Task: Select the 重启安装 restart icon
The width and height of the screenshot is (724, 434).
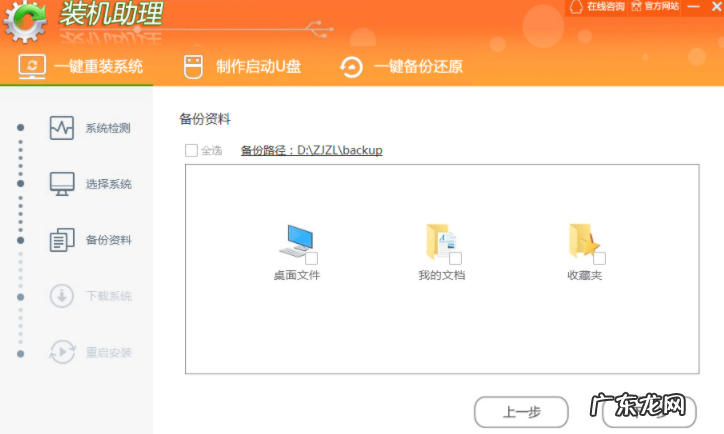Action: 62,352
